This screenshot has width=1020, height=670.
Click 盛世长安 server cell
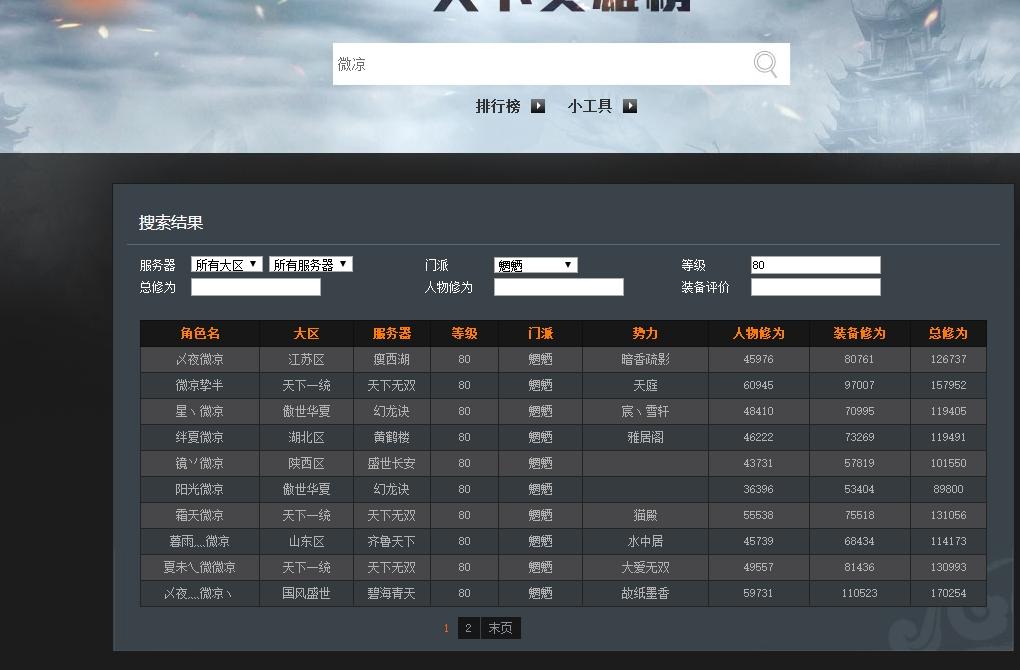click(x=392, y=463)
